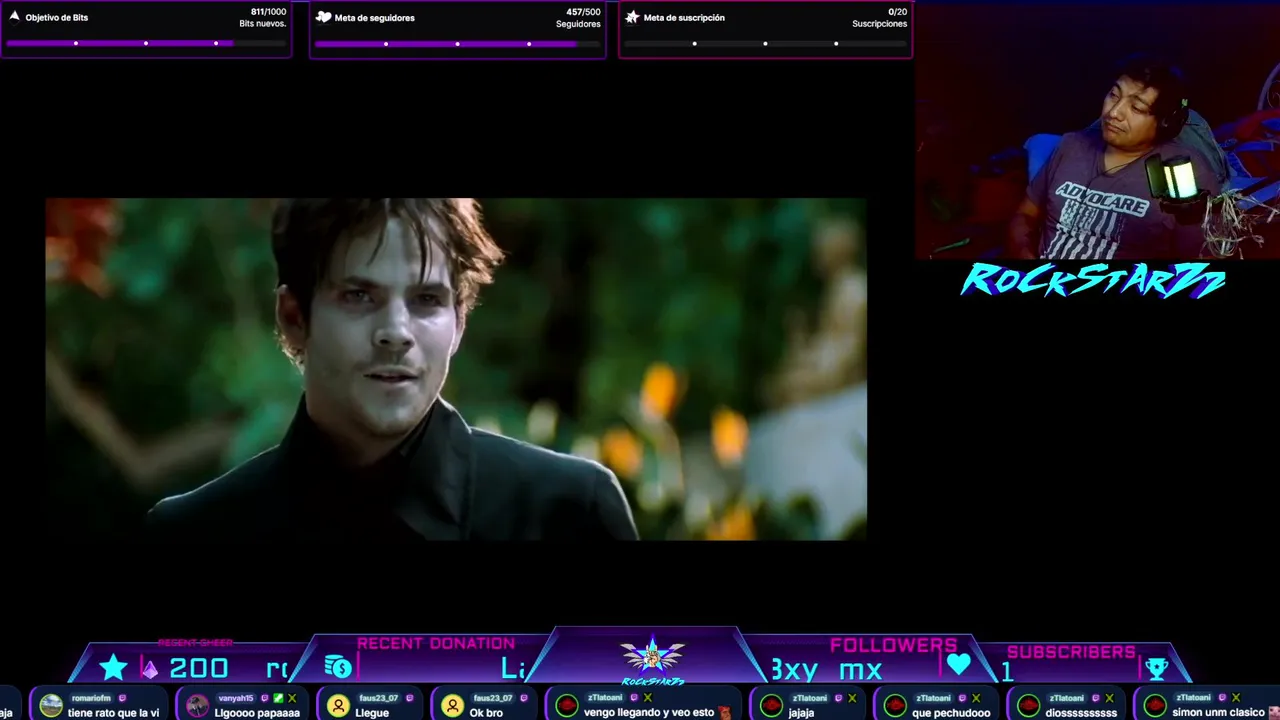Click the message 'diosssssssssss'
This screenshot has width=1280, height=720.
1081,713
